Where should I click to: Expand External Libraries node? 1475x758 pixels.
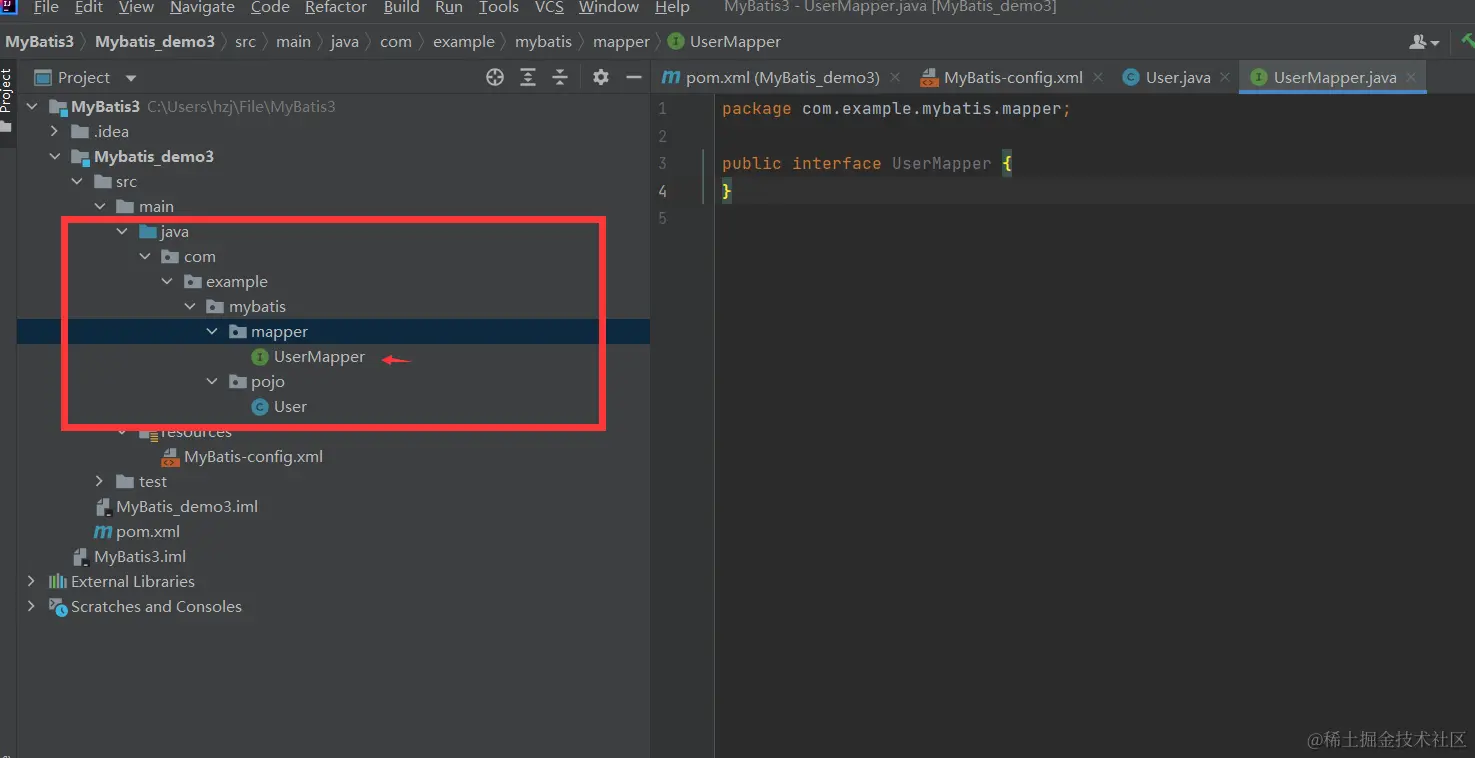tap(32, 581)
